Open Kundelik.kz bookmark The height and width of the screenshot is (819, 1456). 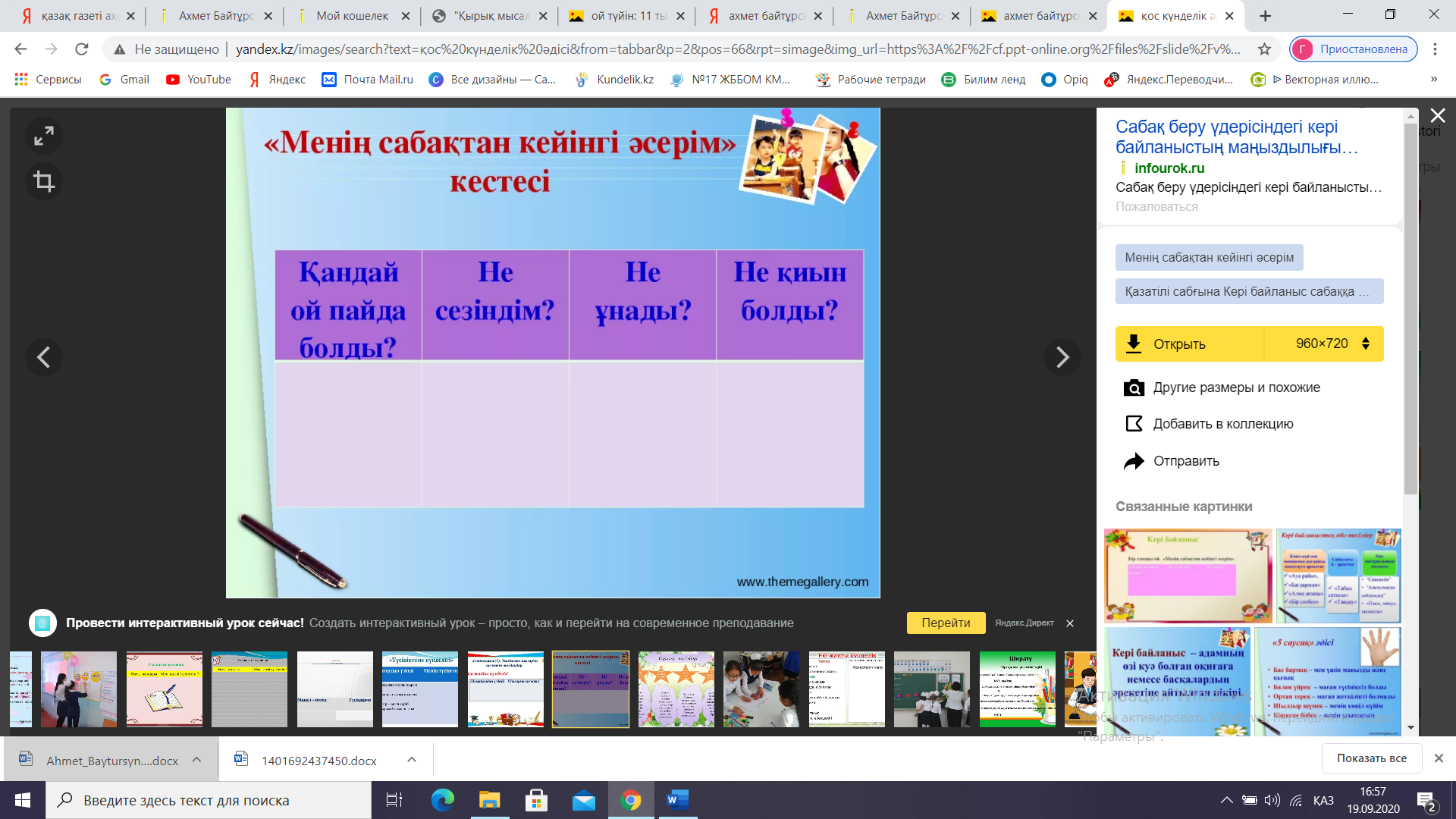pyautogui.click(x=615, y=79)
